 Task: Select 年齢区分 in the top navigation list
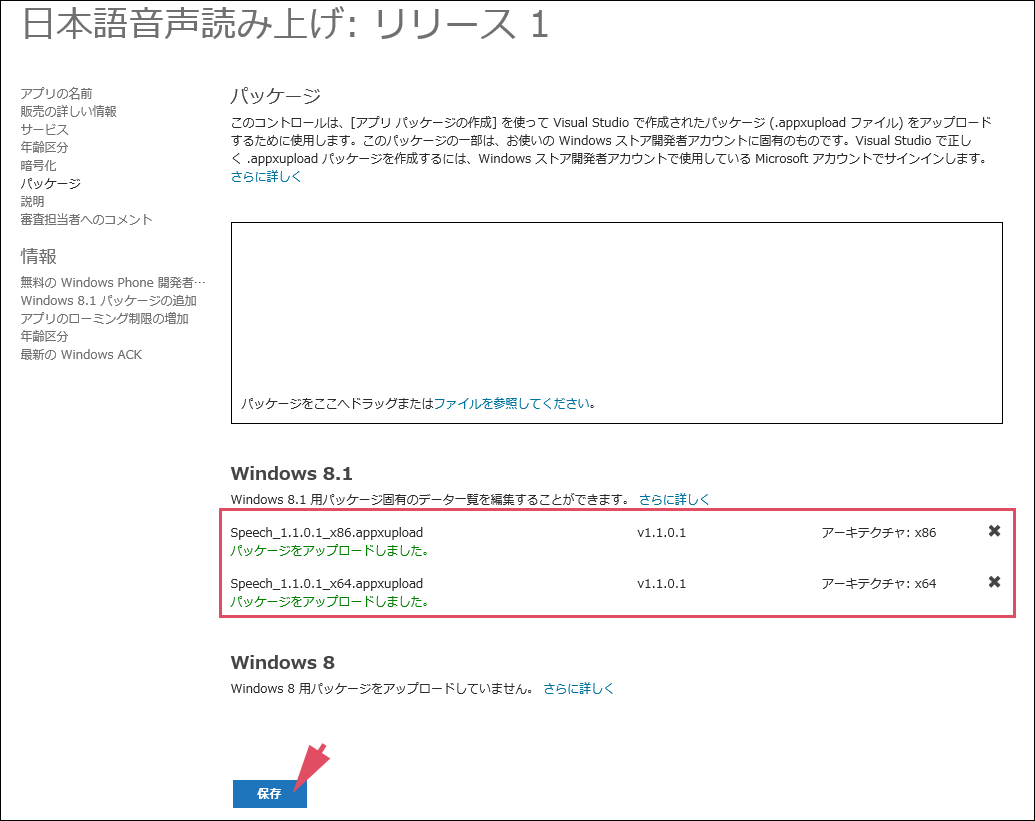[44, 147]
